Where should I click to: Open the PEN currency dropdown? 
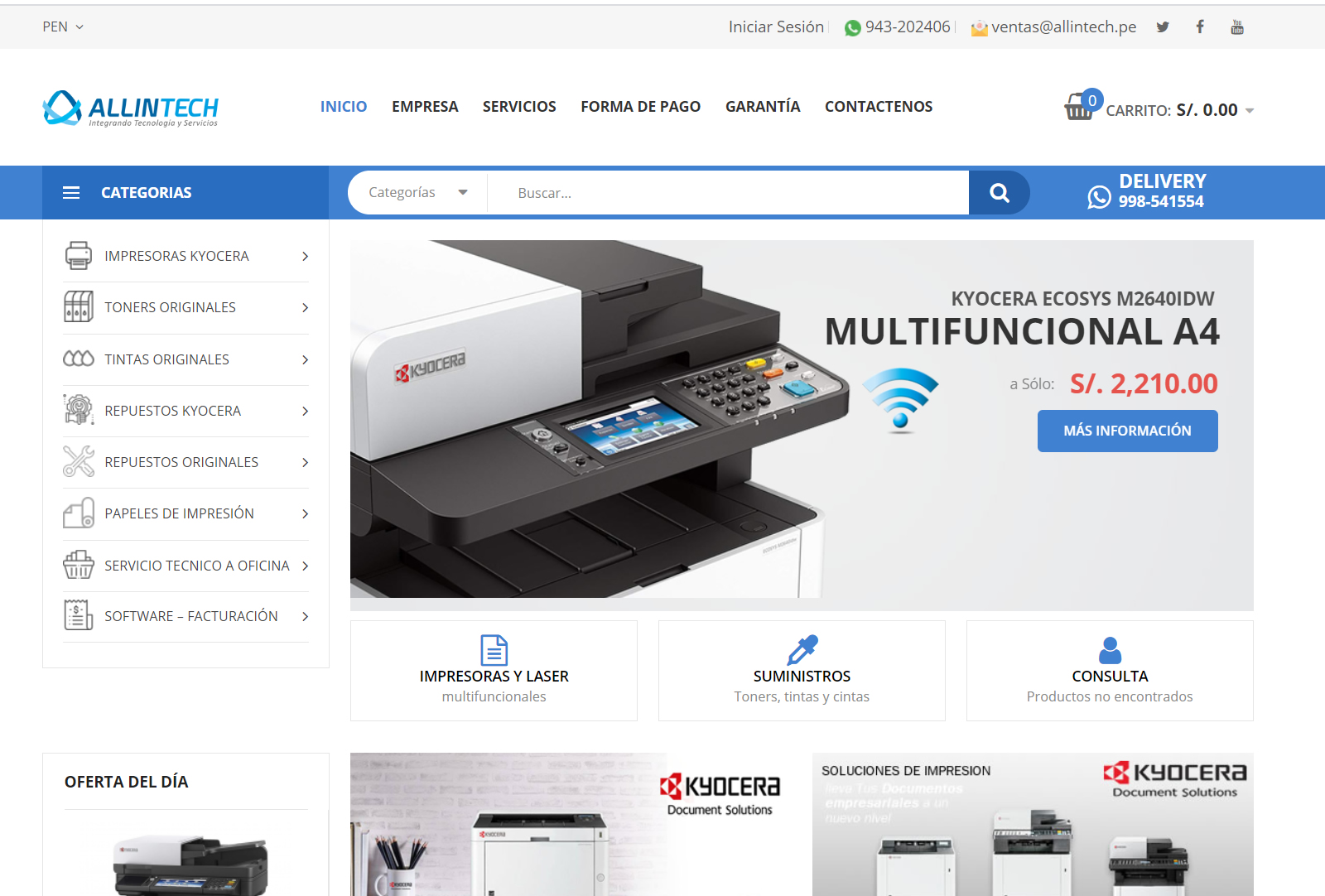tap(63, 26)
